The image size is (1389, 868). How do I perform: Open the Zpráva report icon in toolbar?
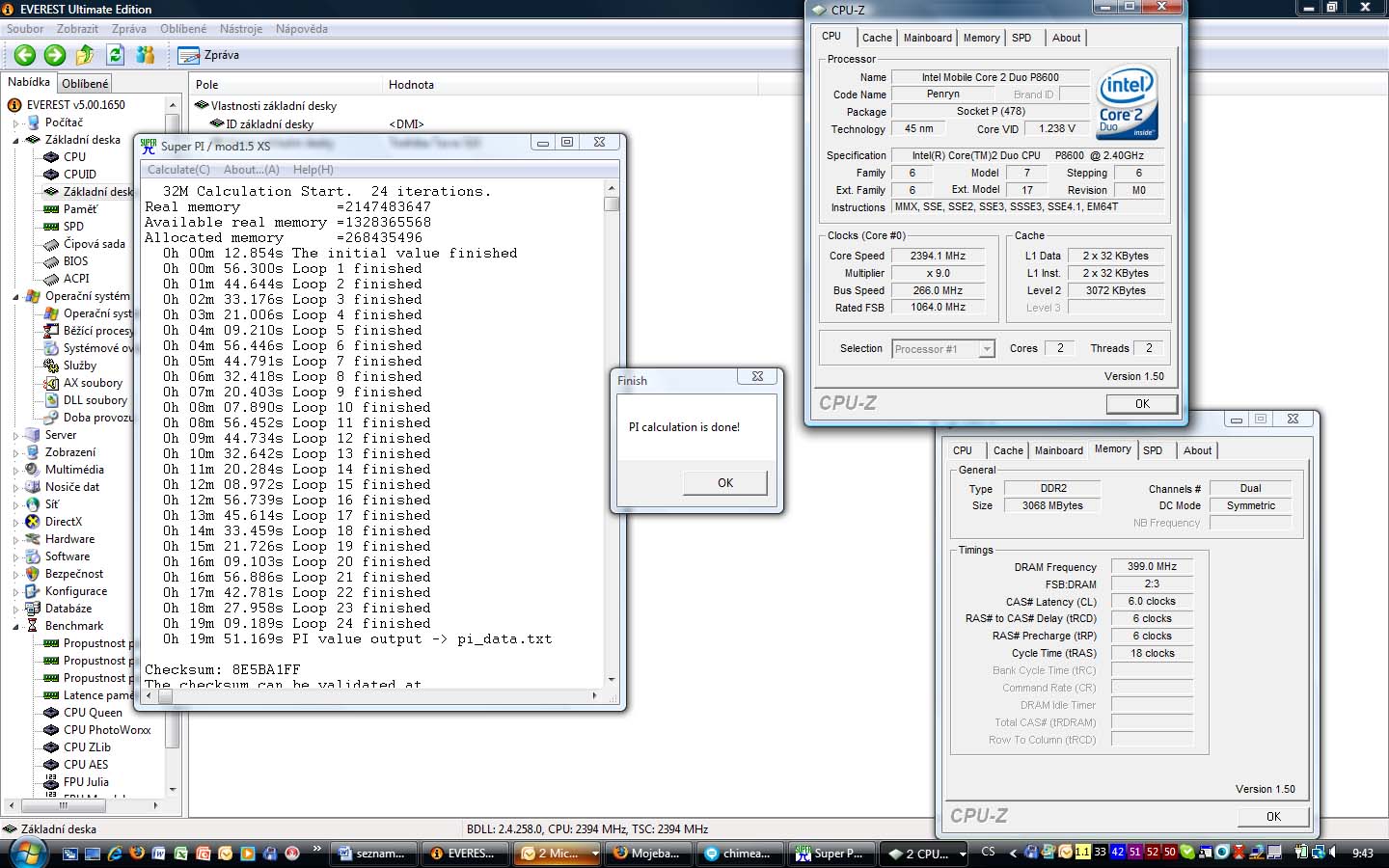click(189, 56)
